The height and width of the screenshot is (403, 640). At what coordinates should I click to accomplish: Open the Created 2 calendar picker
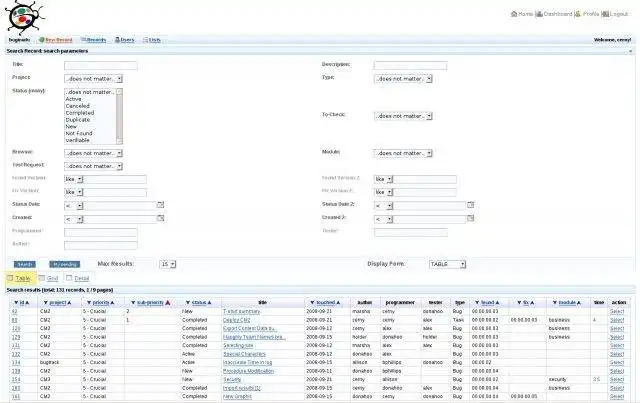471,218
